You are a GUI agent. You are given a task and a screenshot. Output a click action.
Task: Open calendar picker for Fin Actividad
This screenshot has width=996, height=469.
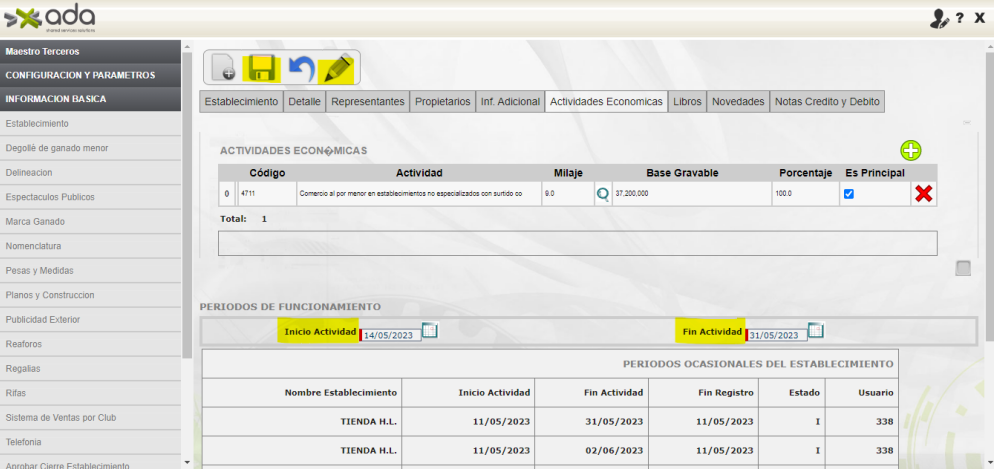coord(815,331)
